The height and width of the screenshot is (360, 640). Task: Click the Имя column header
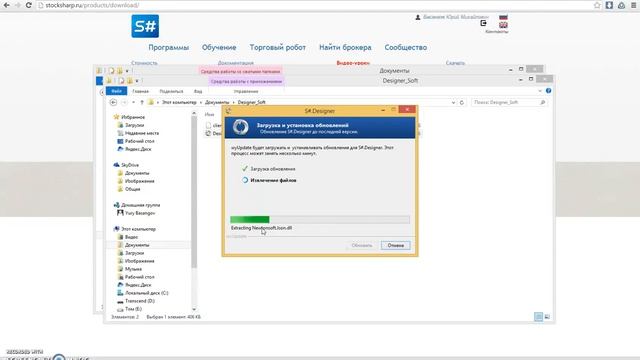point(209,115)
